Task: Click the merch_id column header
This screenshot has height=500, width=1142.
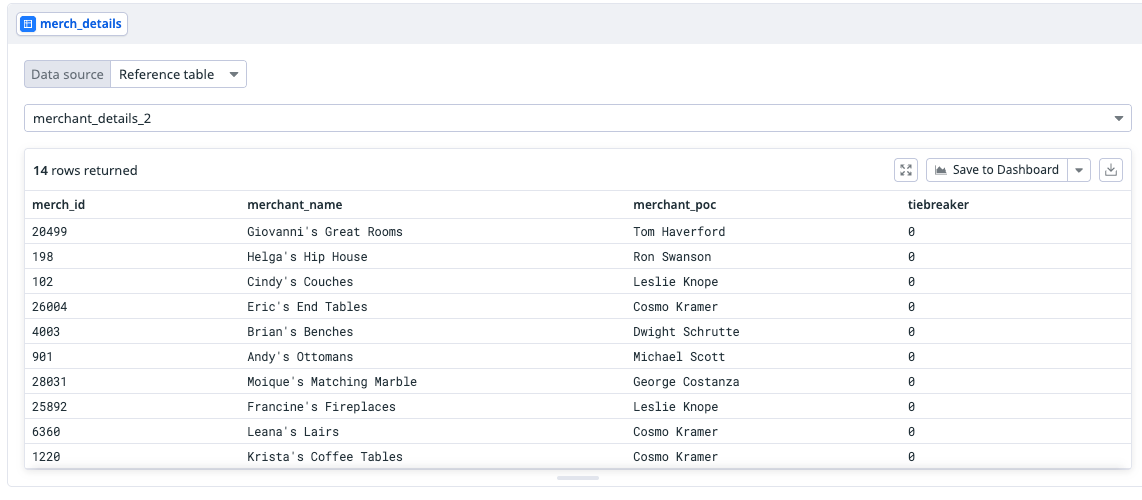Action: pyautogui.click(x=59, y=205)
